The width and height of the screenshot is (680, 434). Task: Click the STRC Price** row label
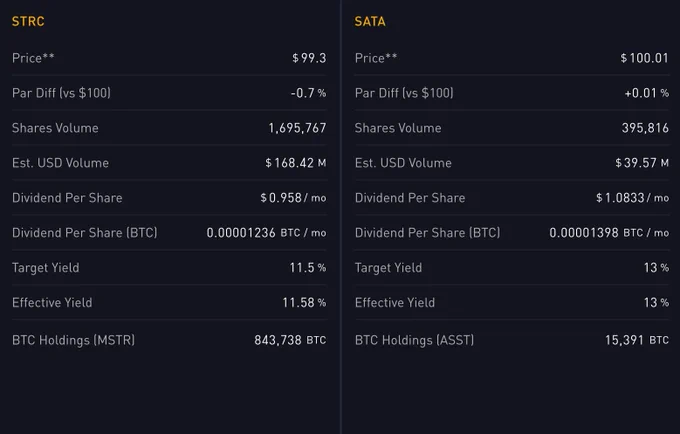pos(33,58)
